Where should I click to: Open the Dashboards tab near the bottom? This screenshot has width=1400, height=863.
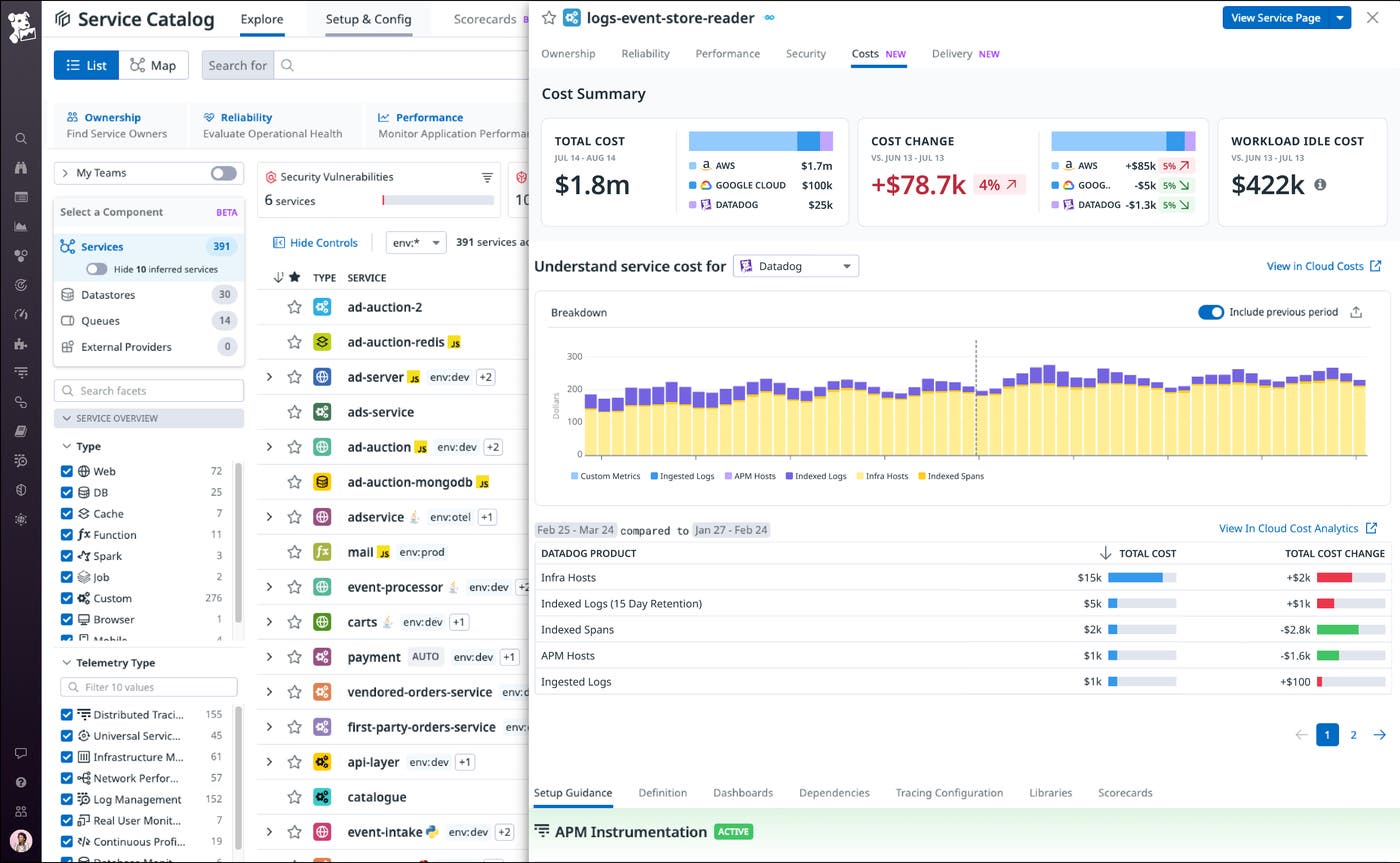742,792
